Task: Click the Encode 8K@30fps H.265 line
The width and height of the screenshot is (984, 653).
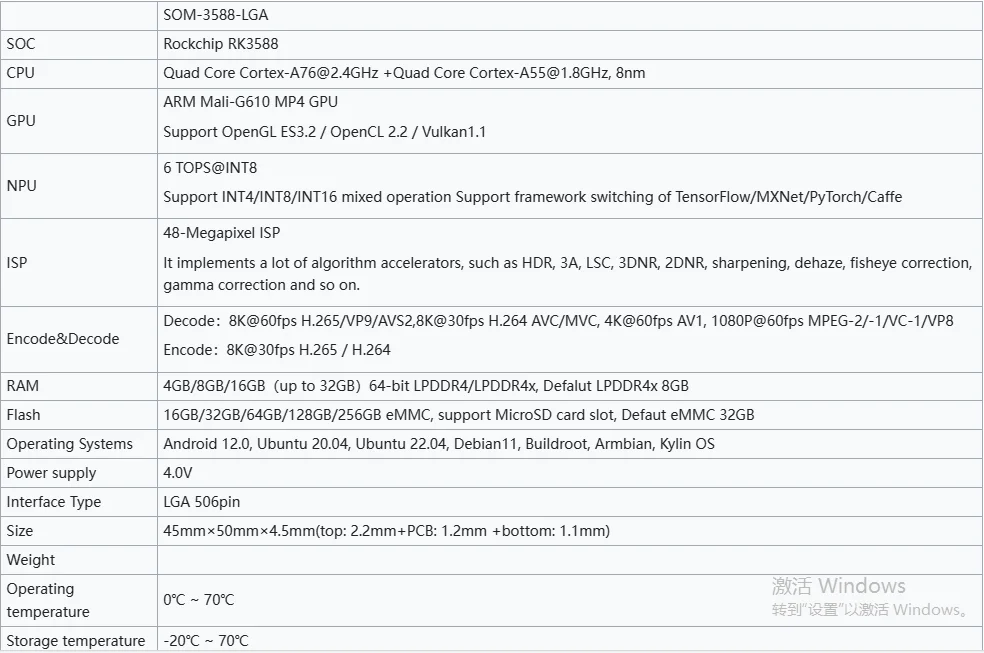Action: pos(277,350)
